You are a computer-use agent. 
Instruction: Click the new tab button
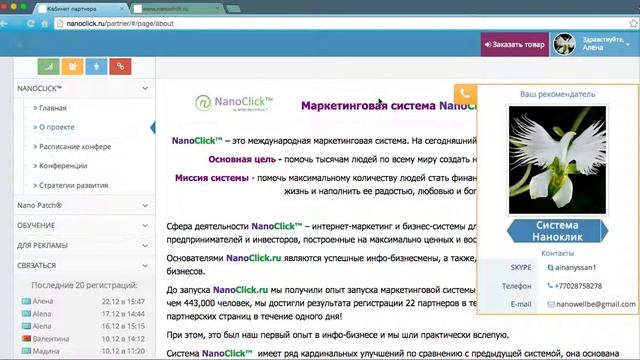[233, 9]
